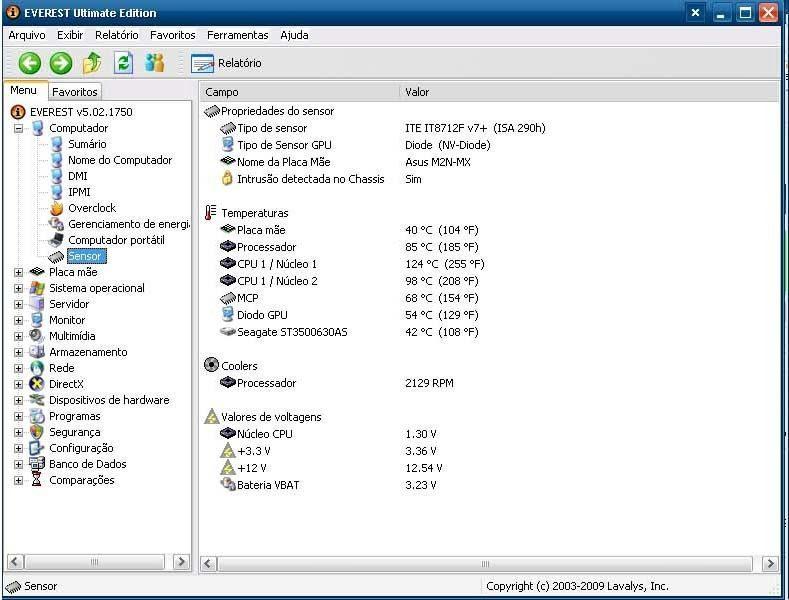789x600 pixels.
Task: Click the Campo column header
Action: pos(300,92)
